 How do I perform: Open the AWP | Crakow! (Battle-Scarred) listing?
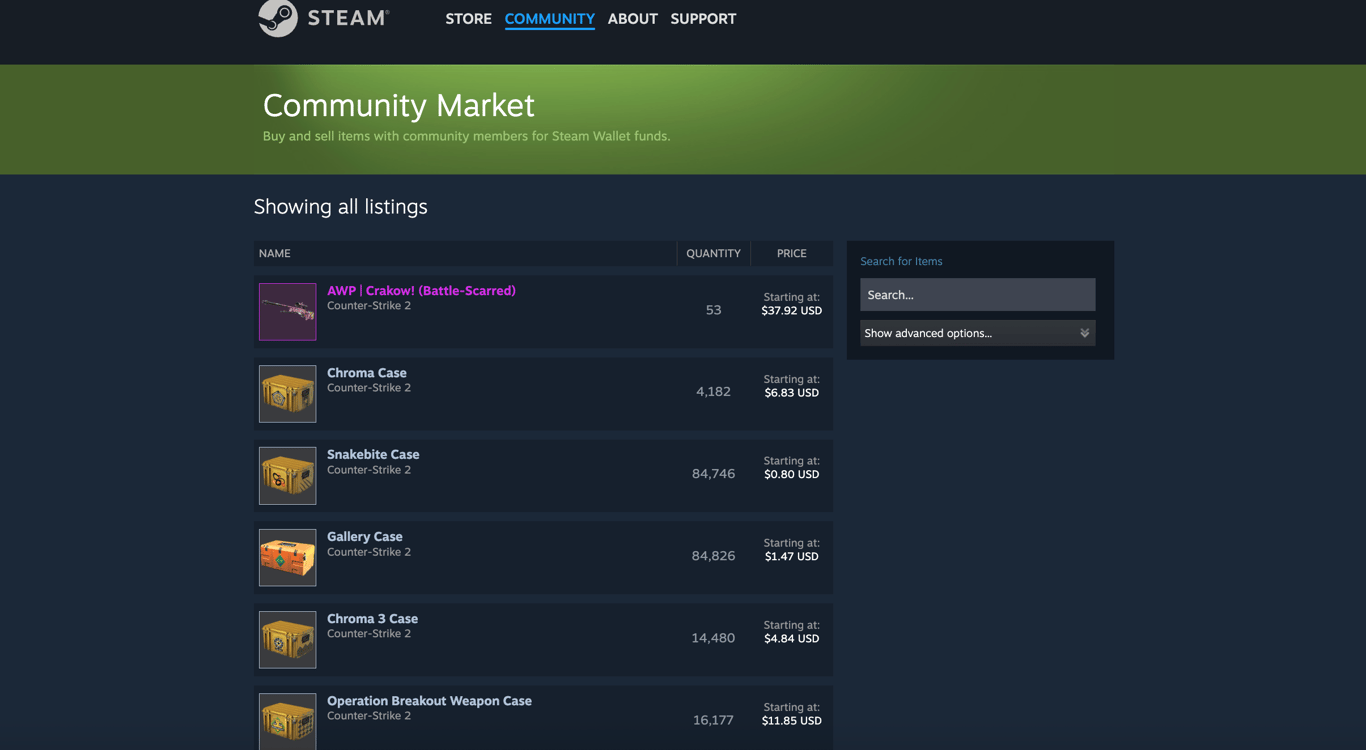pyautogui.click(x=421, y=291)
